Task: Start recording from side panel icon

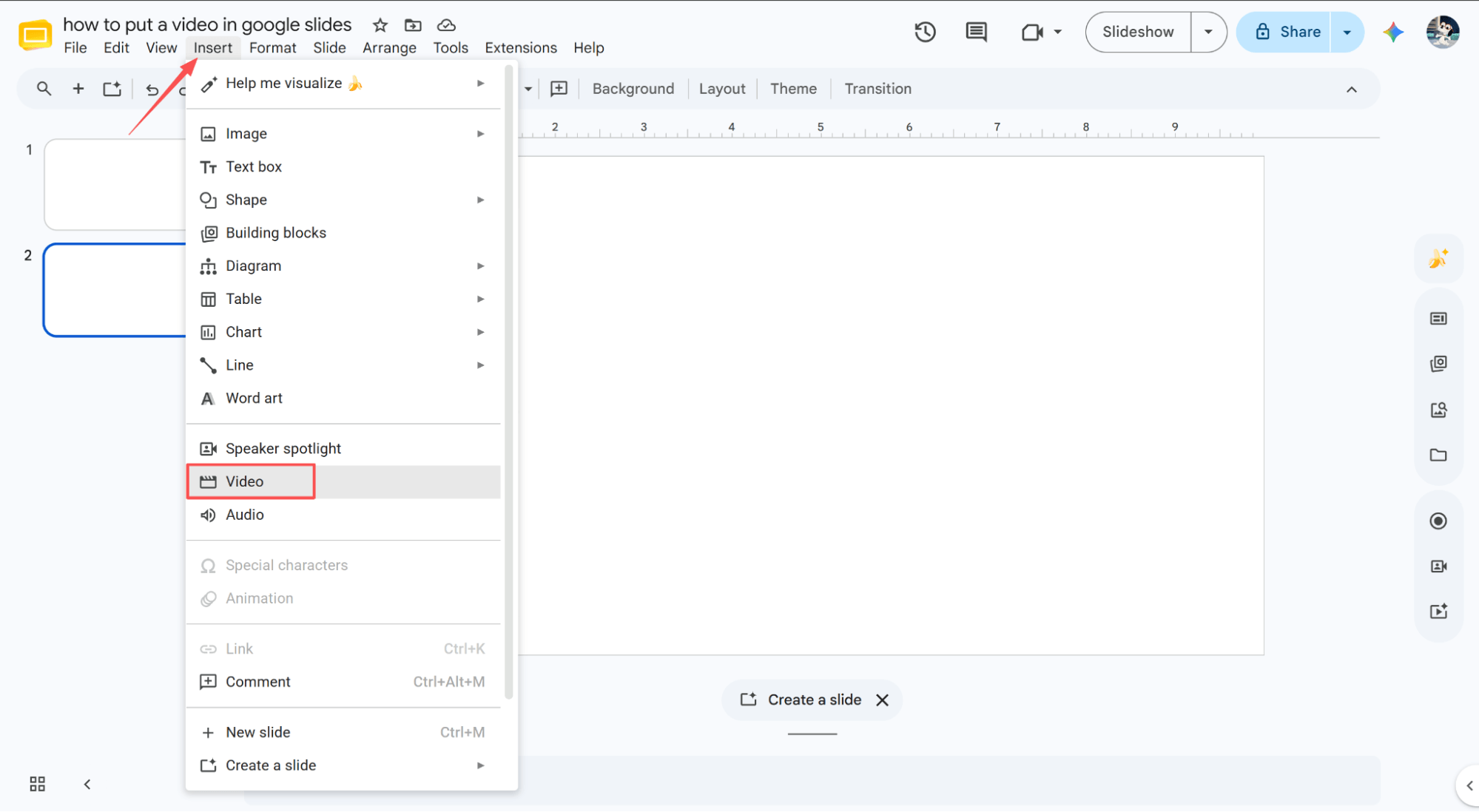Action: (x=1438, y=521)
